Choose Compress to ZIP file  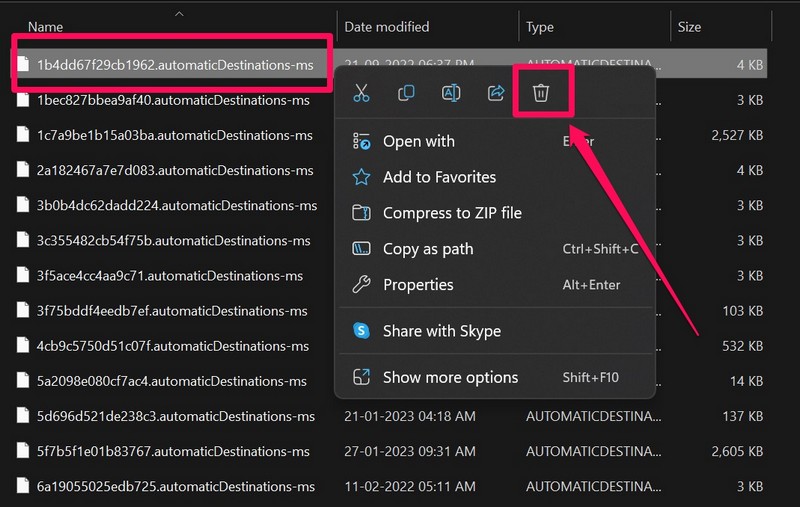pyautogui.click(x=452, y=213)
